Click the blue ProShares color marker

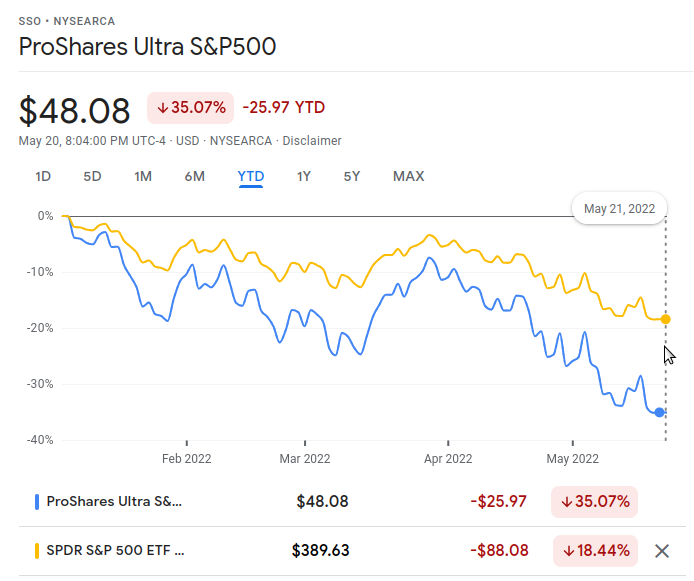[37, 501]
